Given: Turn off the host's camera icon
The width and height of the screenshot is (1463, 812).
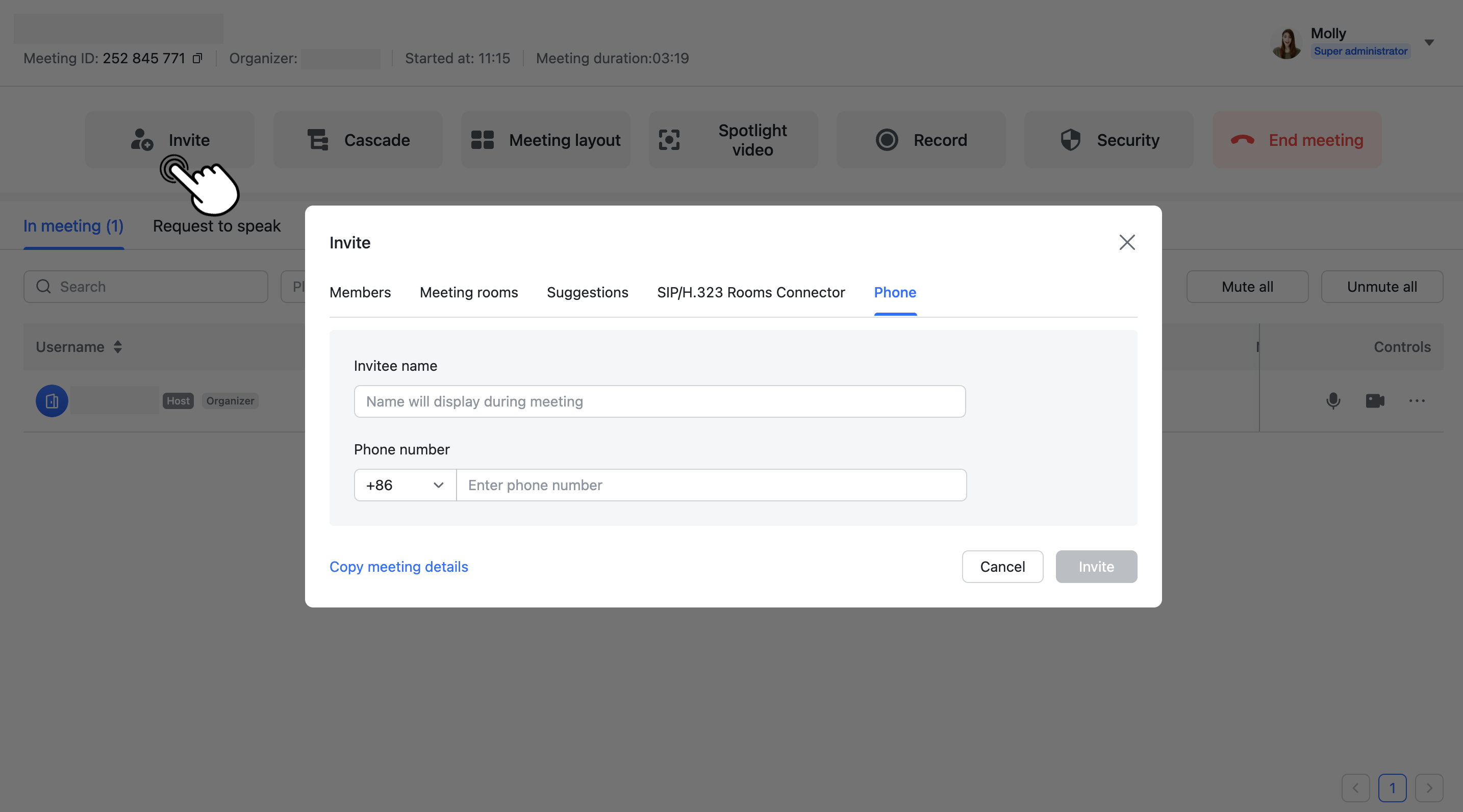Looking at the screenshot, I should pos(1375,401).
